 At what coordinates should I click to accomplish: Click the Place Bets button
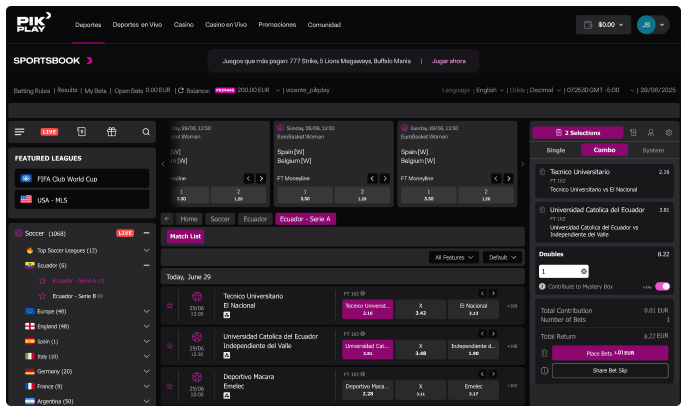click(610, 353)
